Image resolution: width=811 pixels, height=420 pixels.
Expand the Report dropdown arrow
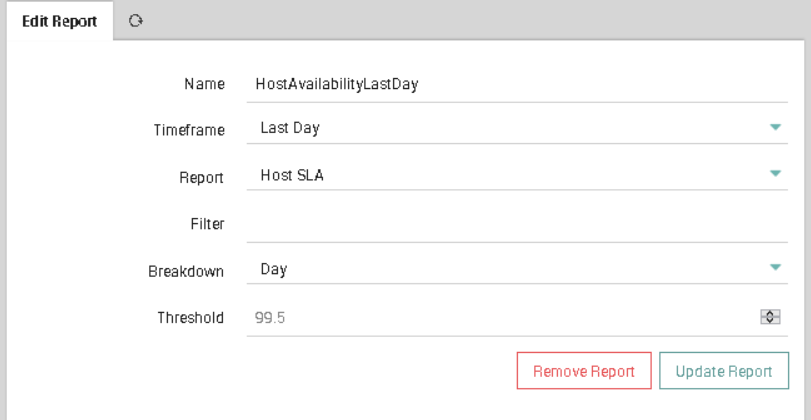pyautogui.click(x=775, y=174)
